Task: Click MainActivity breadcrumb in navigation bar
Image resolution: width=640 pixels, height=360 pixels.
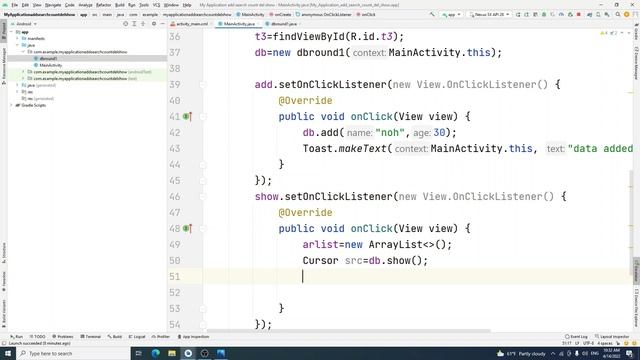Action: pyautogui.click(x=251, y=15)
